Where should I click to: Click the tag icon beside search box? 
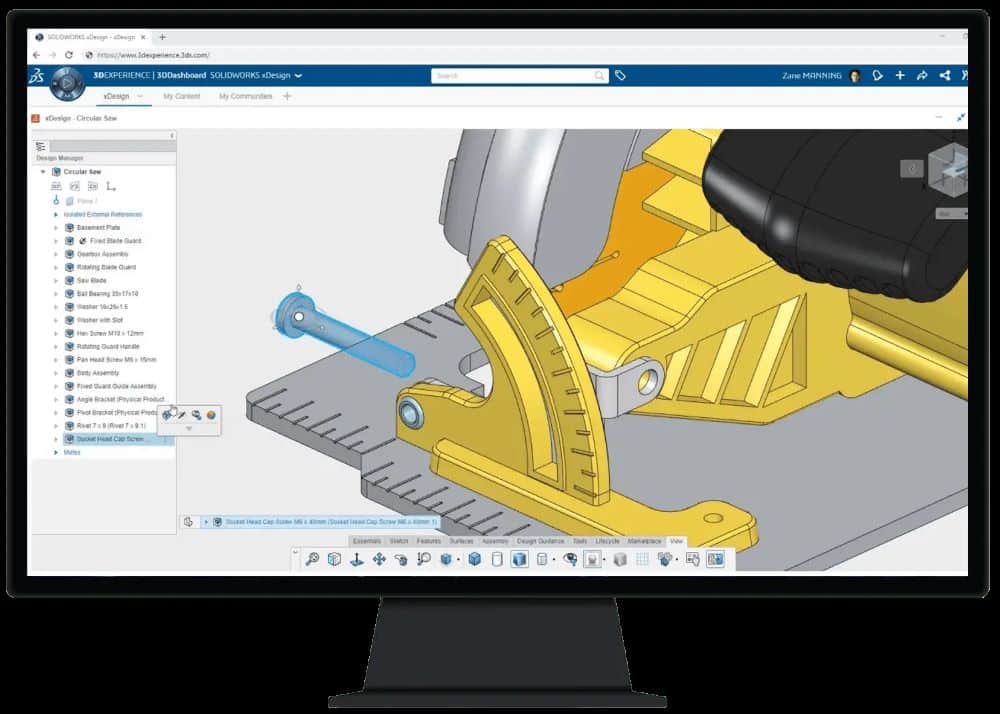coord(620,75)
